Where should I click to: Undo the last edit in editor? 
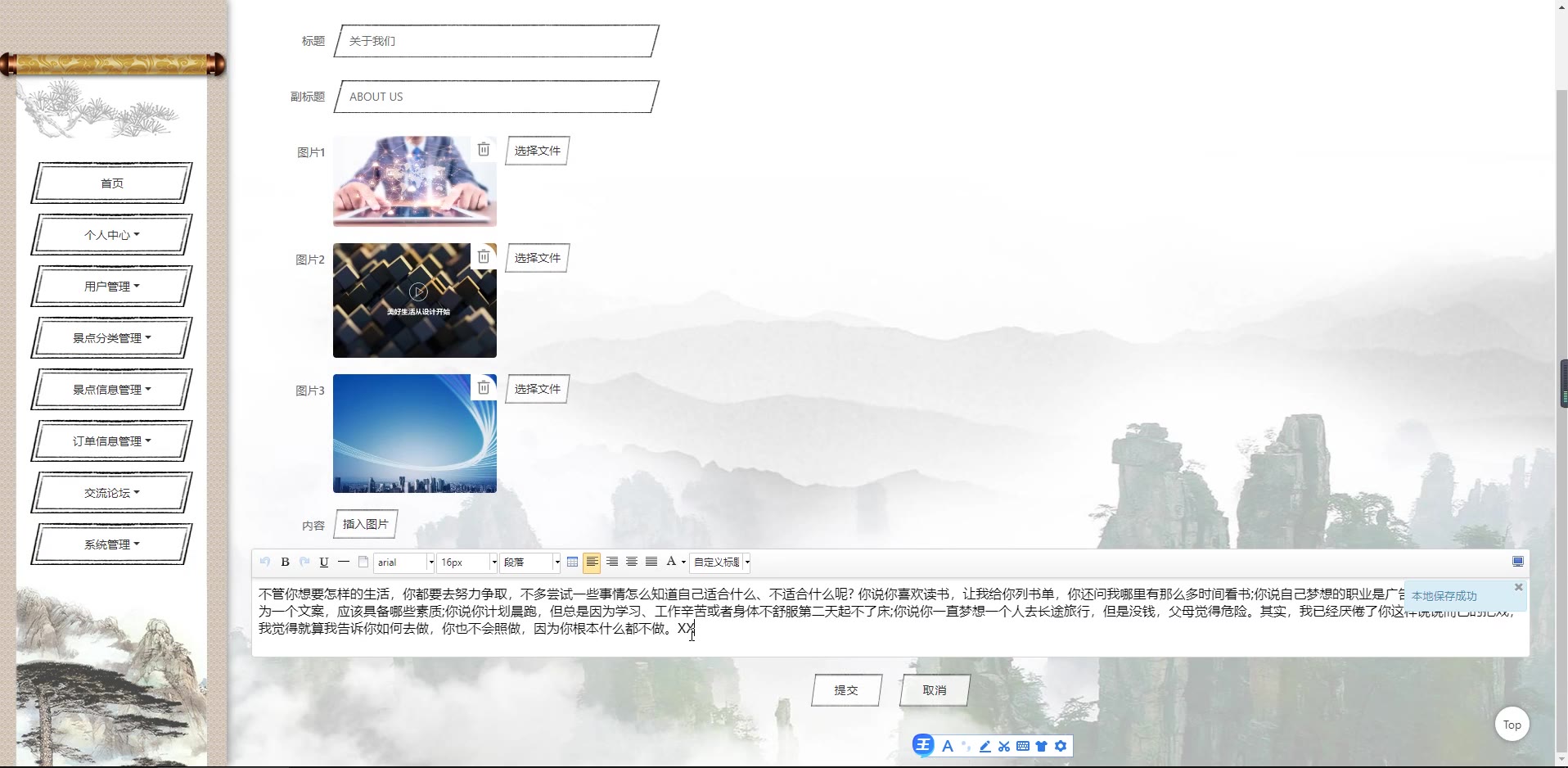point(264,562)
